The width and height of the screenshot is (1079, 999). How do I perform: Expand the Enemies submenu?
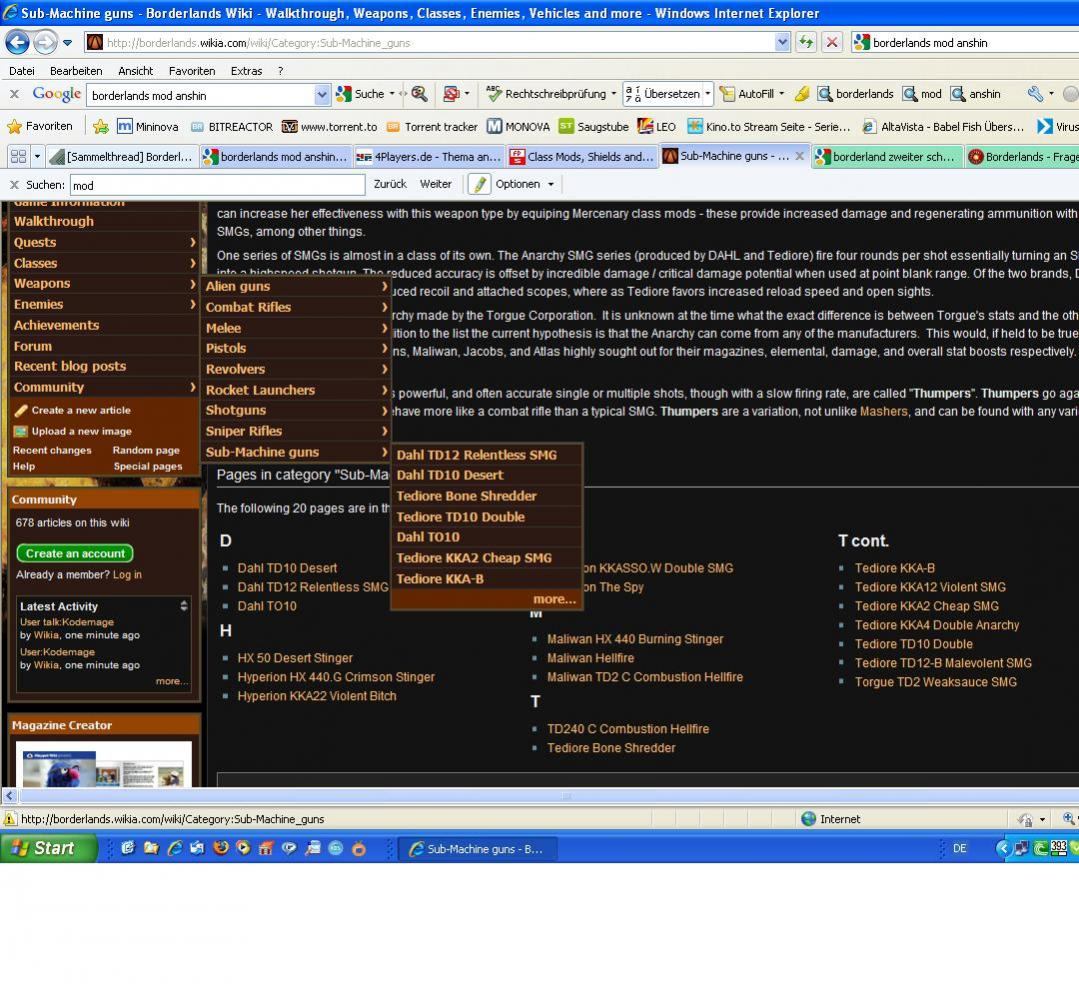click(x=105, y=304)
